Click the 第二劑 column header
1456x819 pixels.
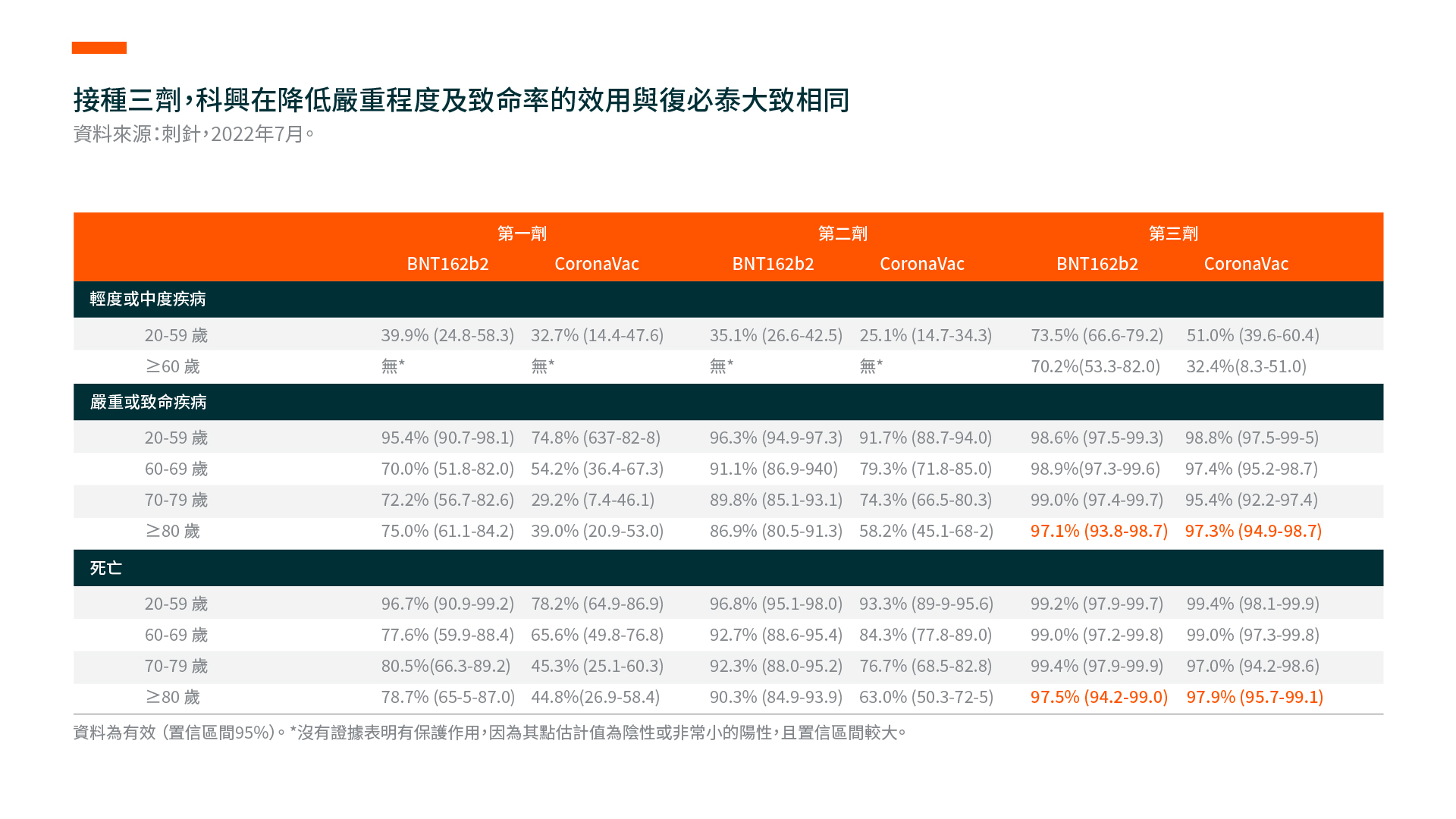843,234
